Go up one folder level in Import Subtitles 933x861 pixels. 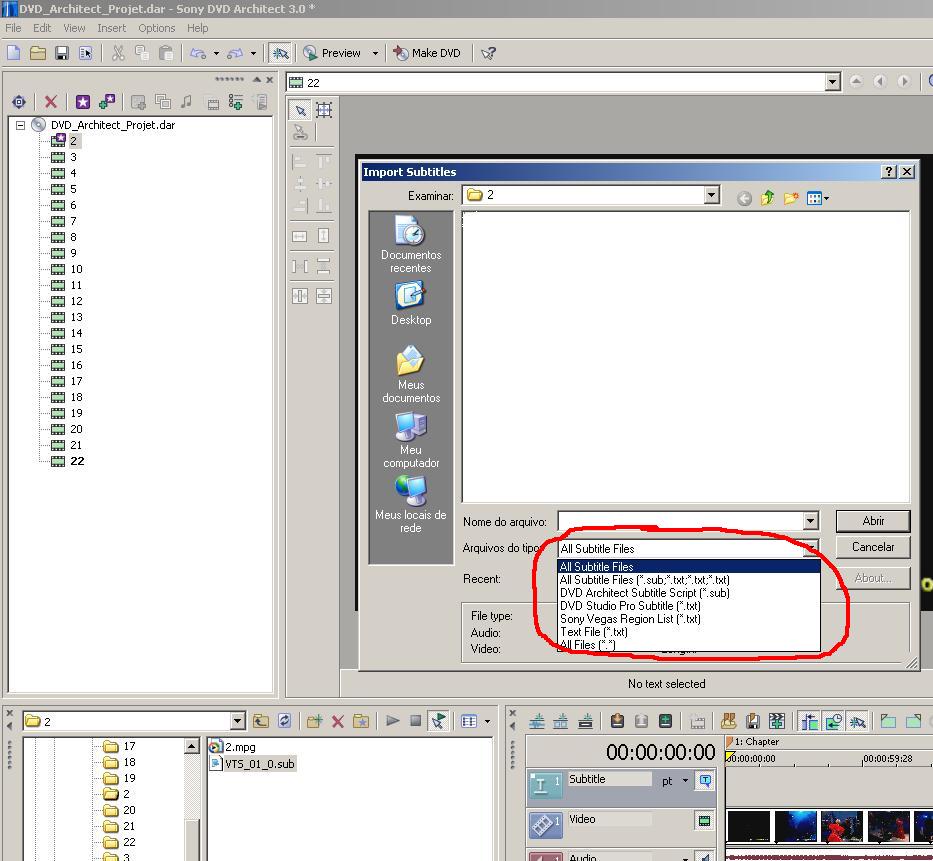click(x=768, y=198)
